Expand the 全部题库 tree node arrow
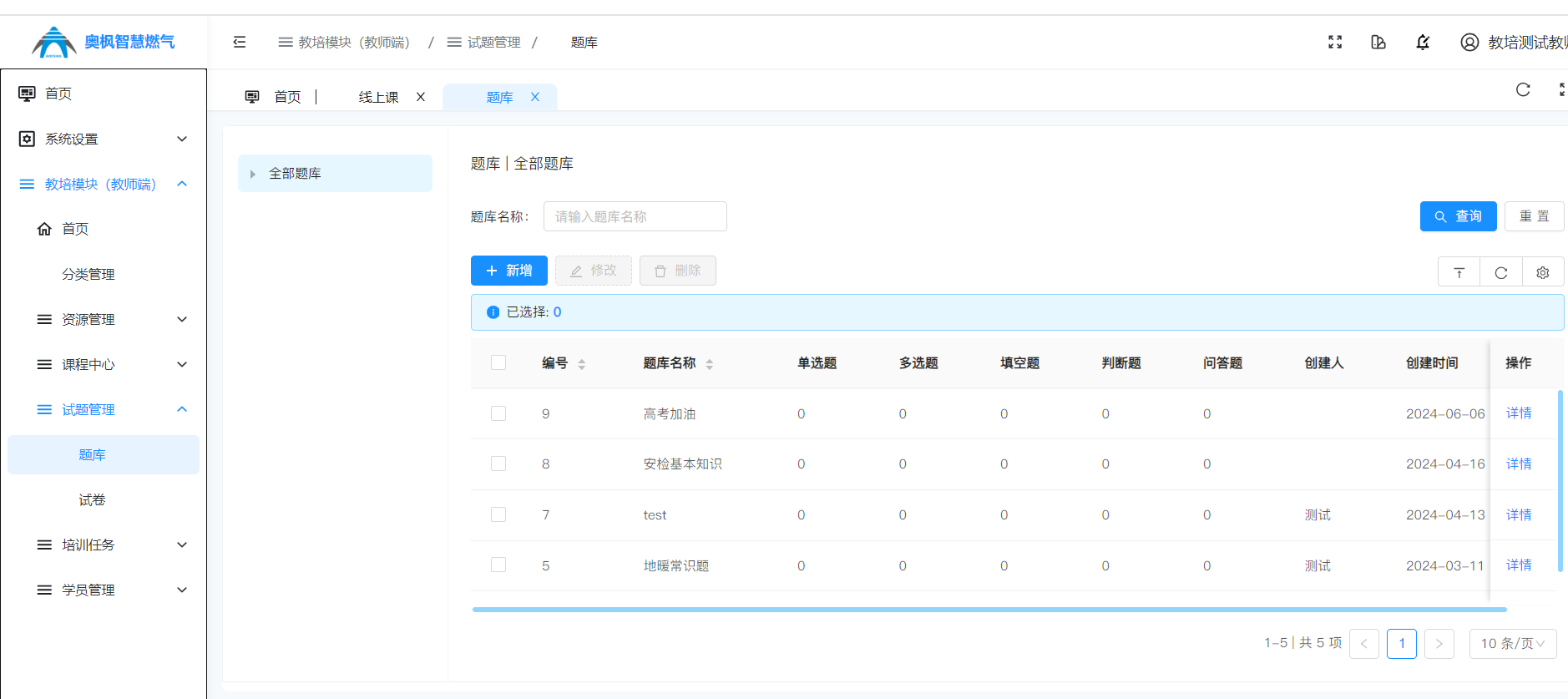This screenshot has width=1568, height=699. [252, 174]
